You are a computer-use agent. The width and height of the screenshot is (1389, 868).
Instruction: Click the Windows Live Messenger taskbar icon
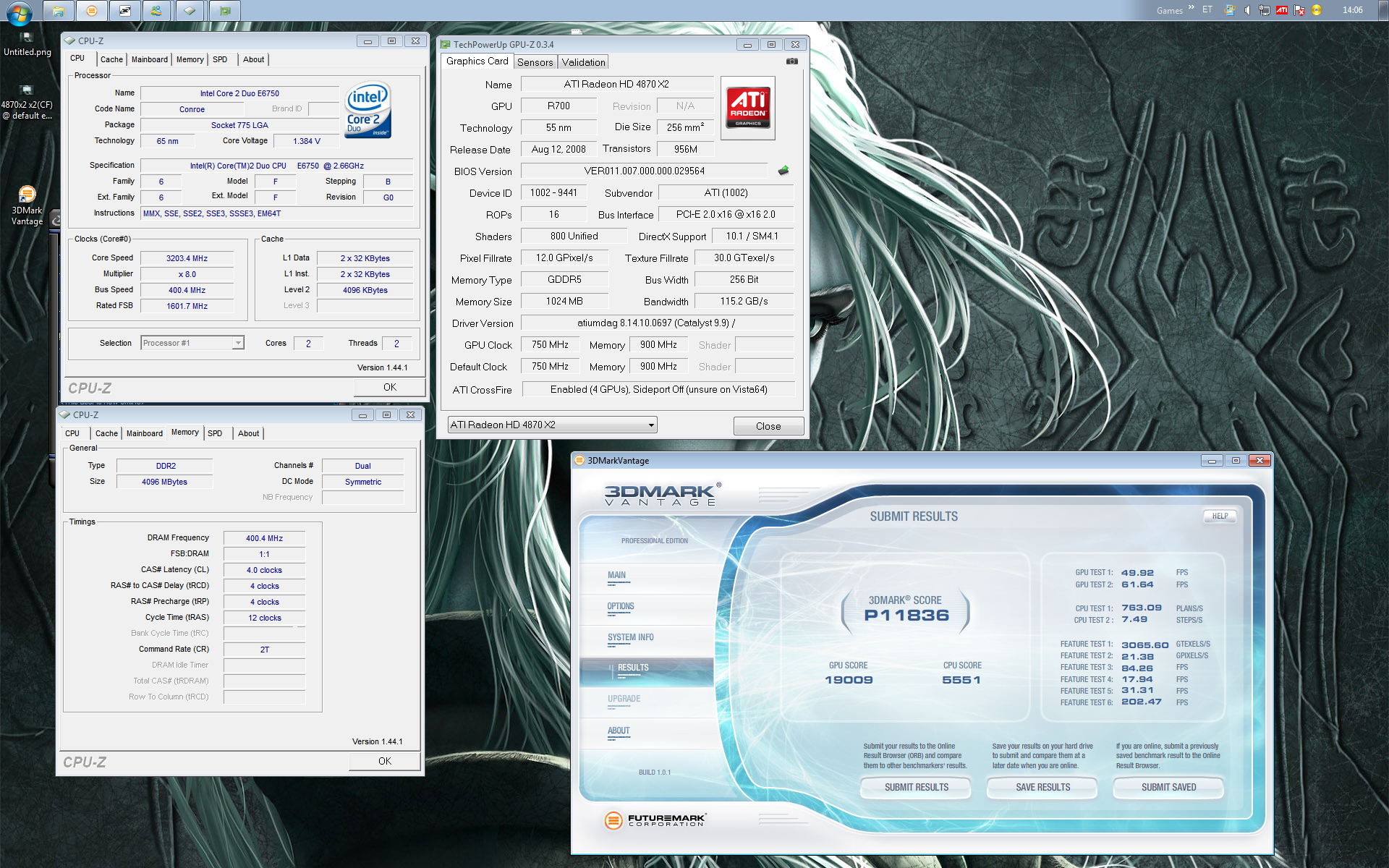pos(156,11)
